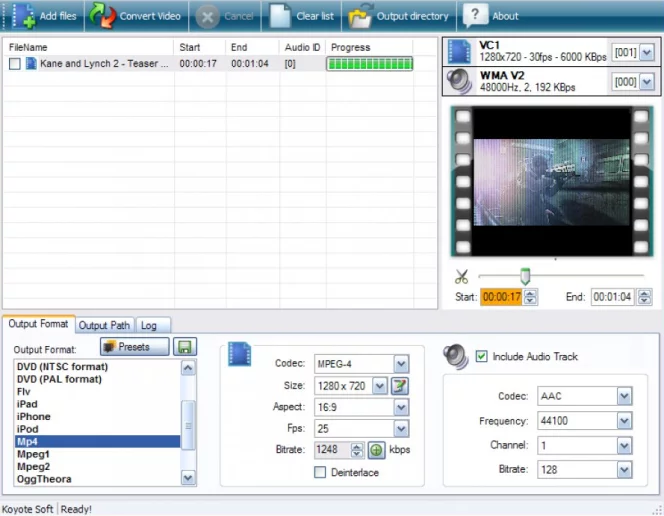664x516 pixels.
Task: Click the format list scroll down arrow
Action: [x=188, y=478]
